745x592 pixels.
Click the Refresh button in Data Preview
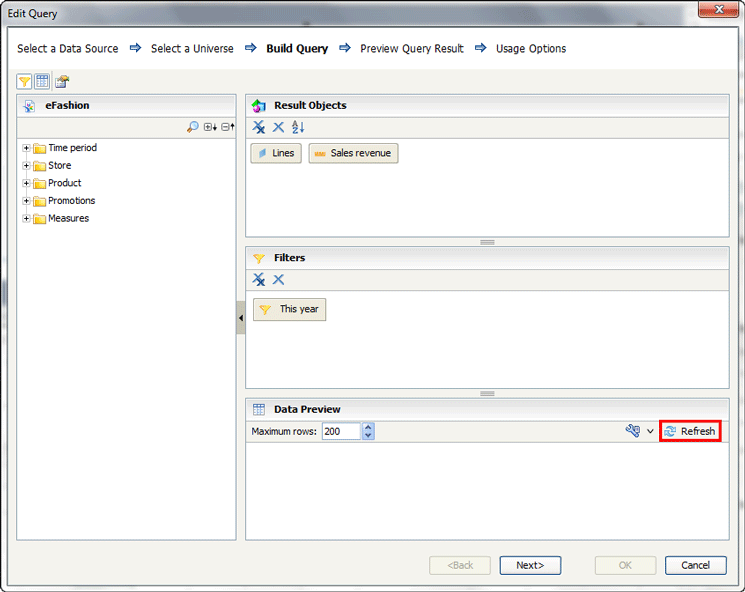[690, 432]
